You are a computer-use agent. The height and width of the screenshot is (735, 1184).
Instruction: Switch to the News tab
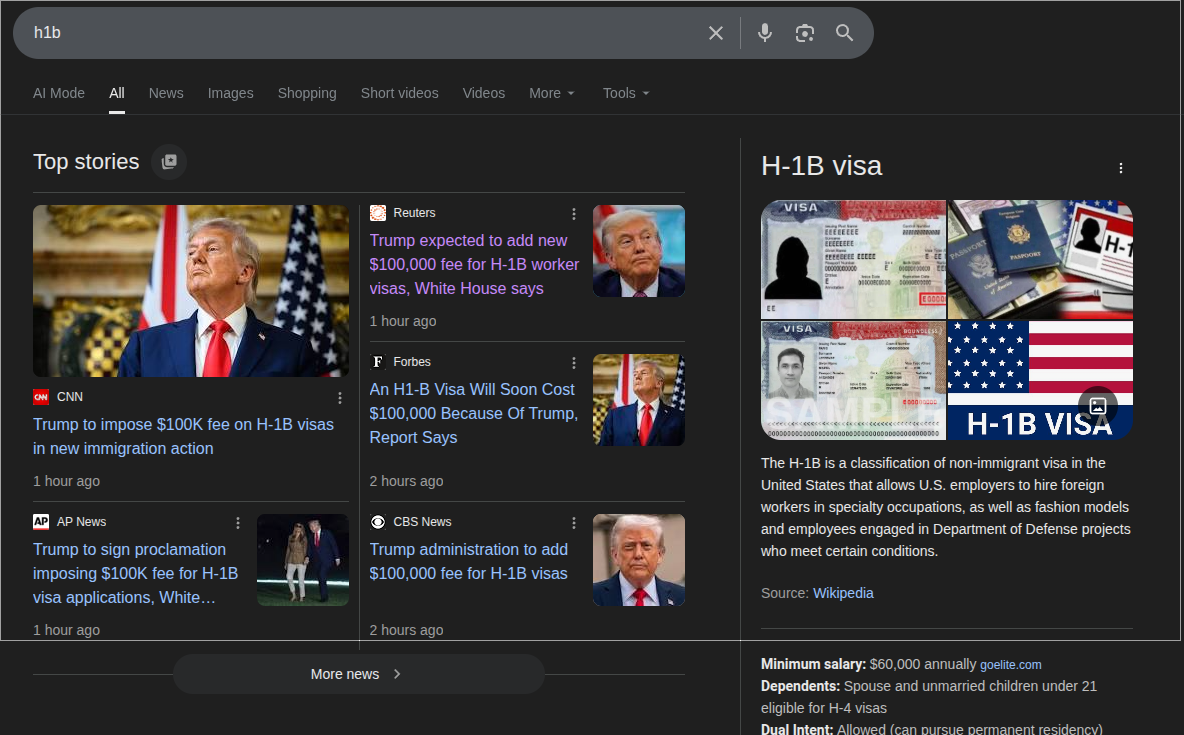pos(166,93)
